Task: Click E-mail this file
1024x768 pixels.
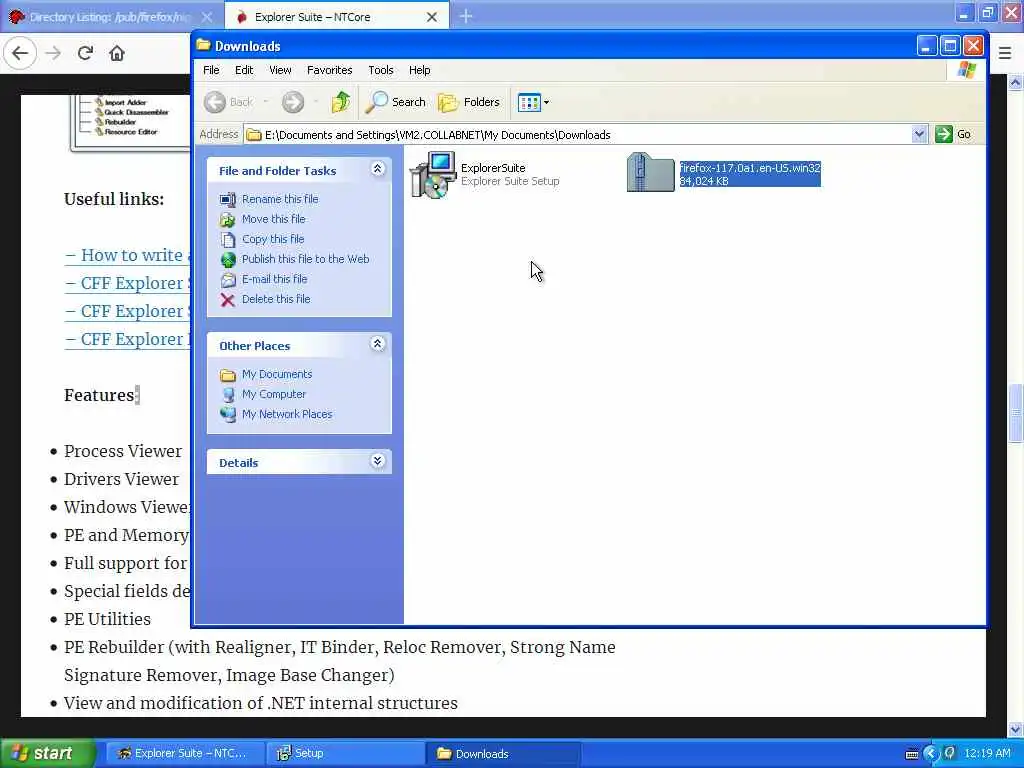Action: pyautogui.click(x=274, y=279)
